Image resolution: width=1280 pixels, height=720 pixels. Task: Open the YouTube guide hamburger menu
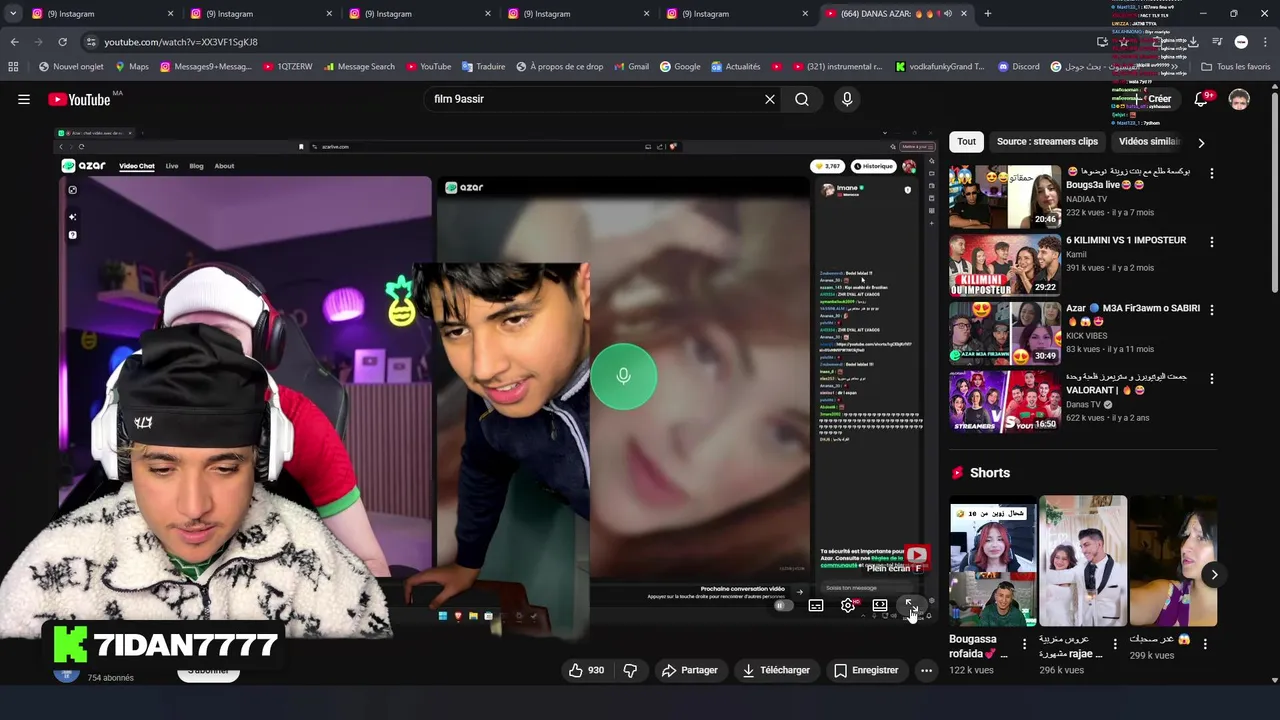(24, 99)
